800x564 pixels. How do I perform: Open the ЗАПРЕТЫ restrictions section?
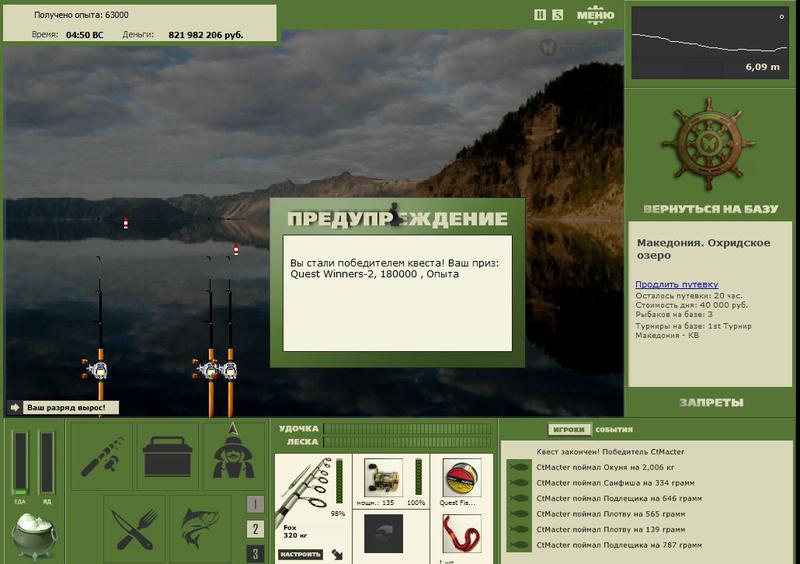coord(711,403)
